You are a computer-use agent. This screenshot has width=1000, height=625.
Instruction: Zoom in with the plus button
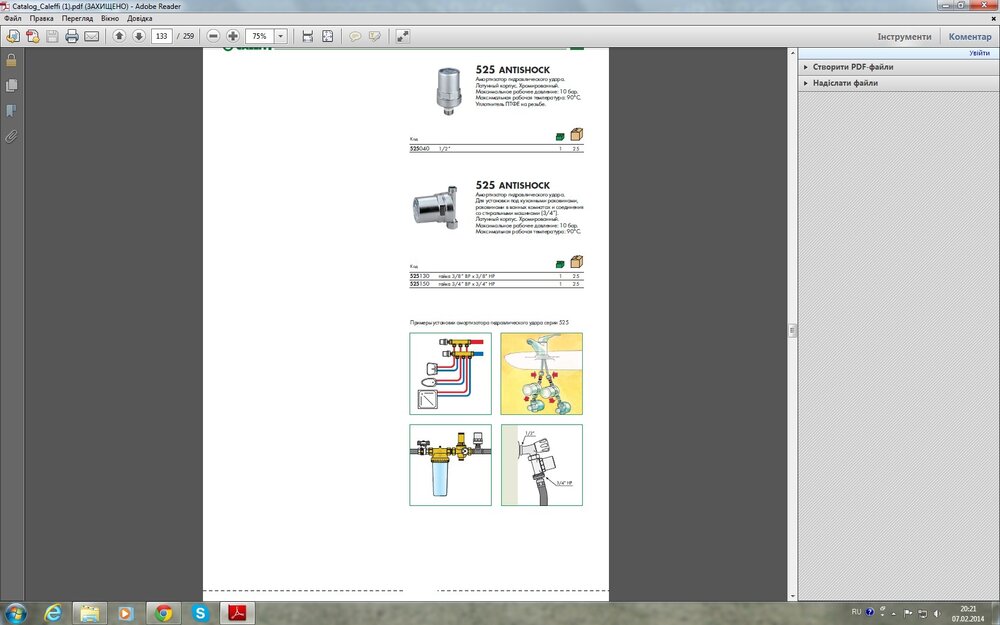point(233,37)
